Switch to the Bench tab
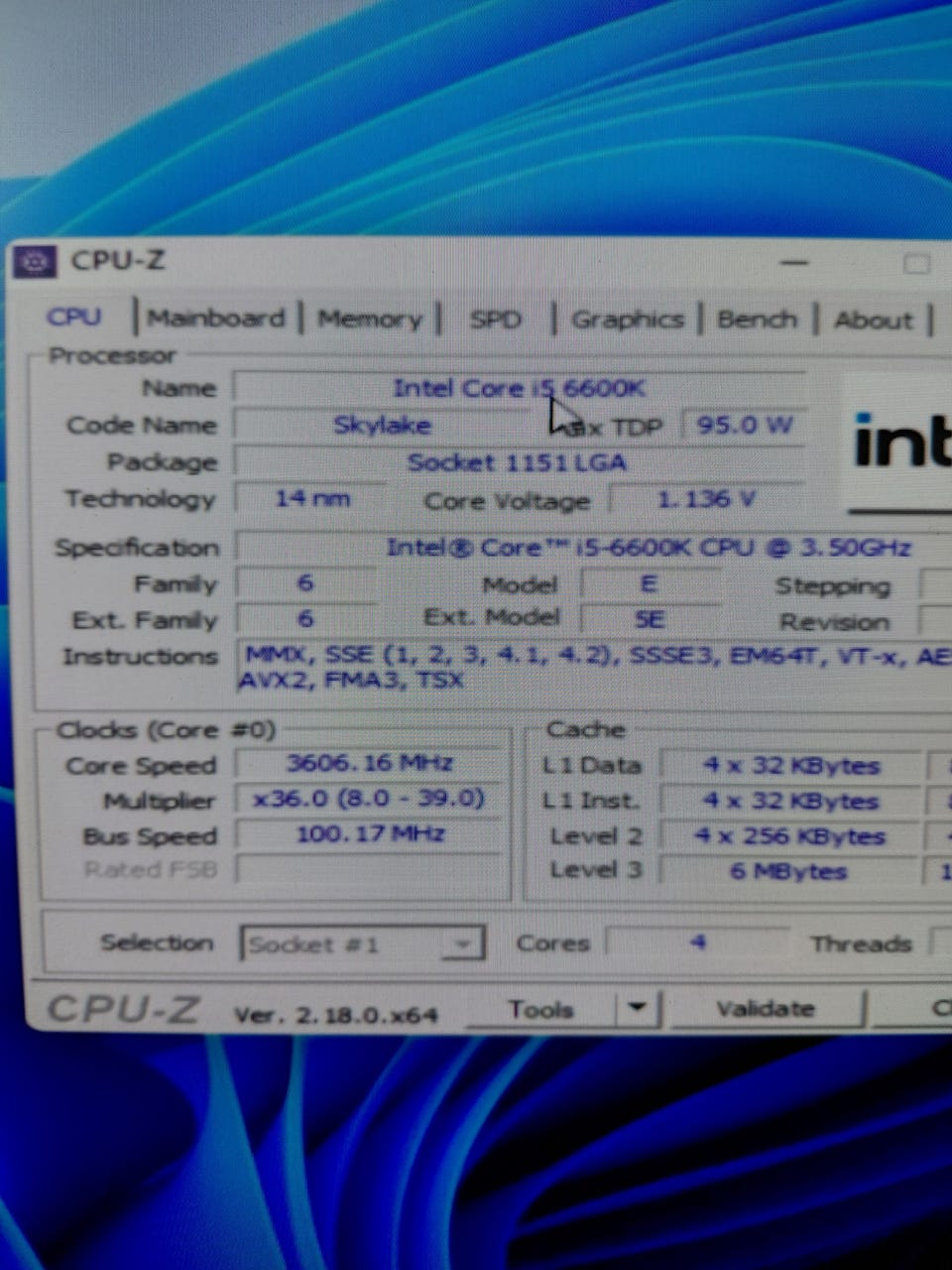The image size is (952, 1270). click(757, 319)
